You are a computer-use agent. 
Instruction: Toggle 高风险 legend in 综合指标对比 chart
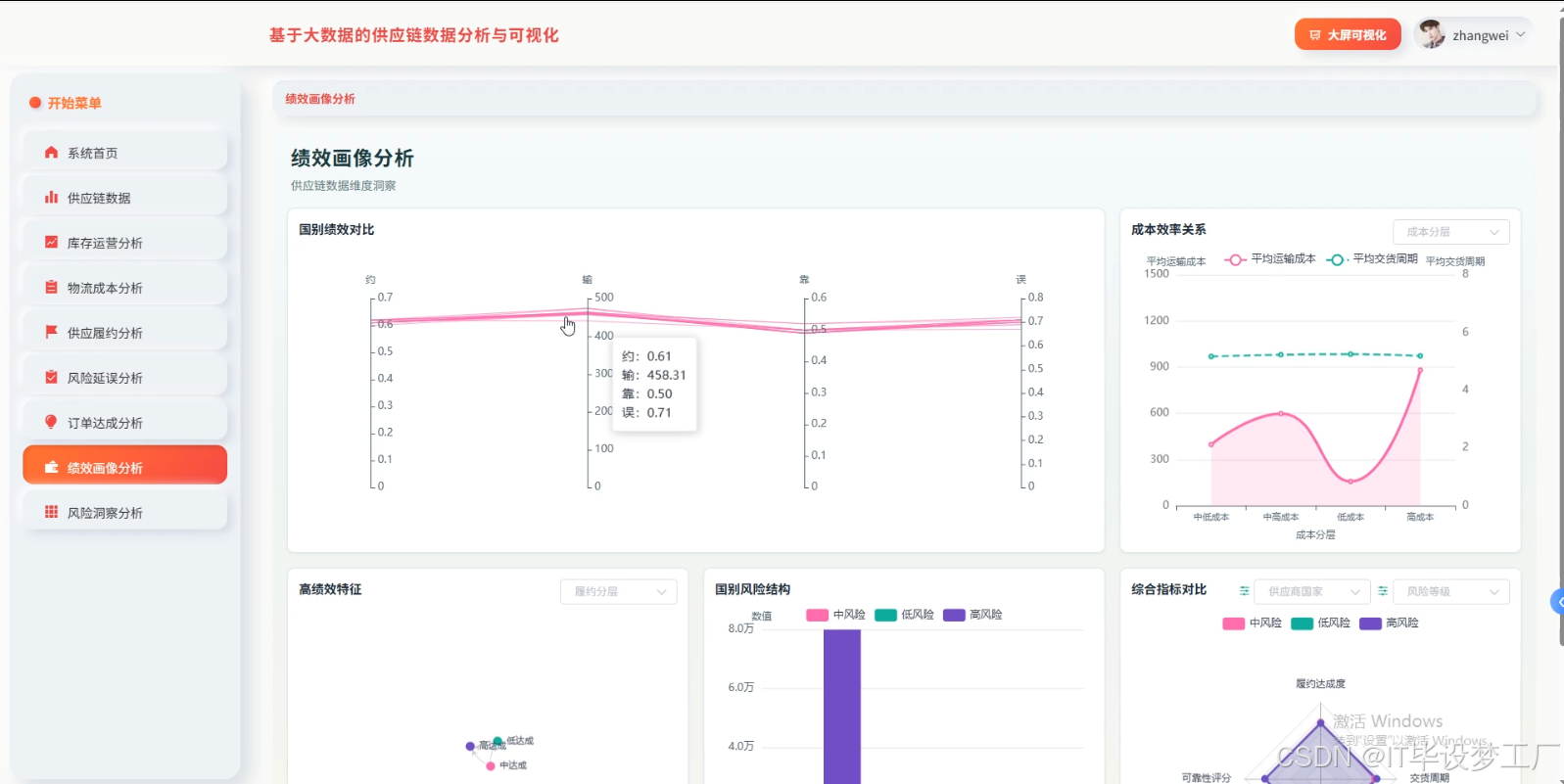[1389, 623]
